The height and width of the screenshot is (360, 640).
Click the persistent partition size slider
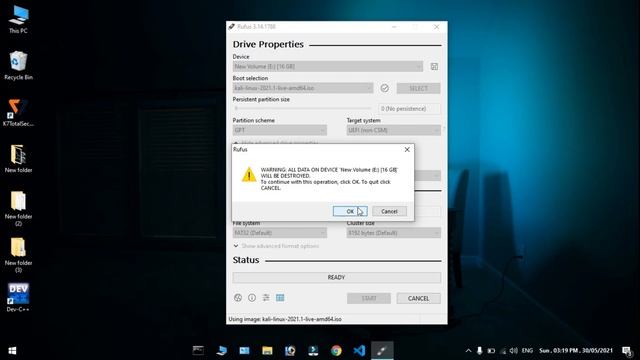coord(303,109)
